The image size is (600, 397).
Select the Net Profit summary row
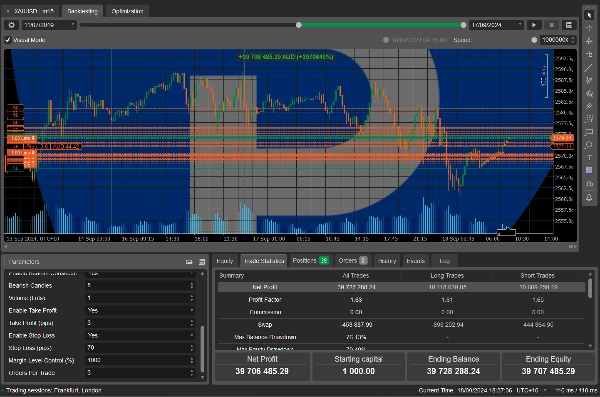point(401,287)
